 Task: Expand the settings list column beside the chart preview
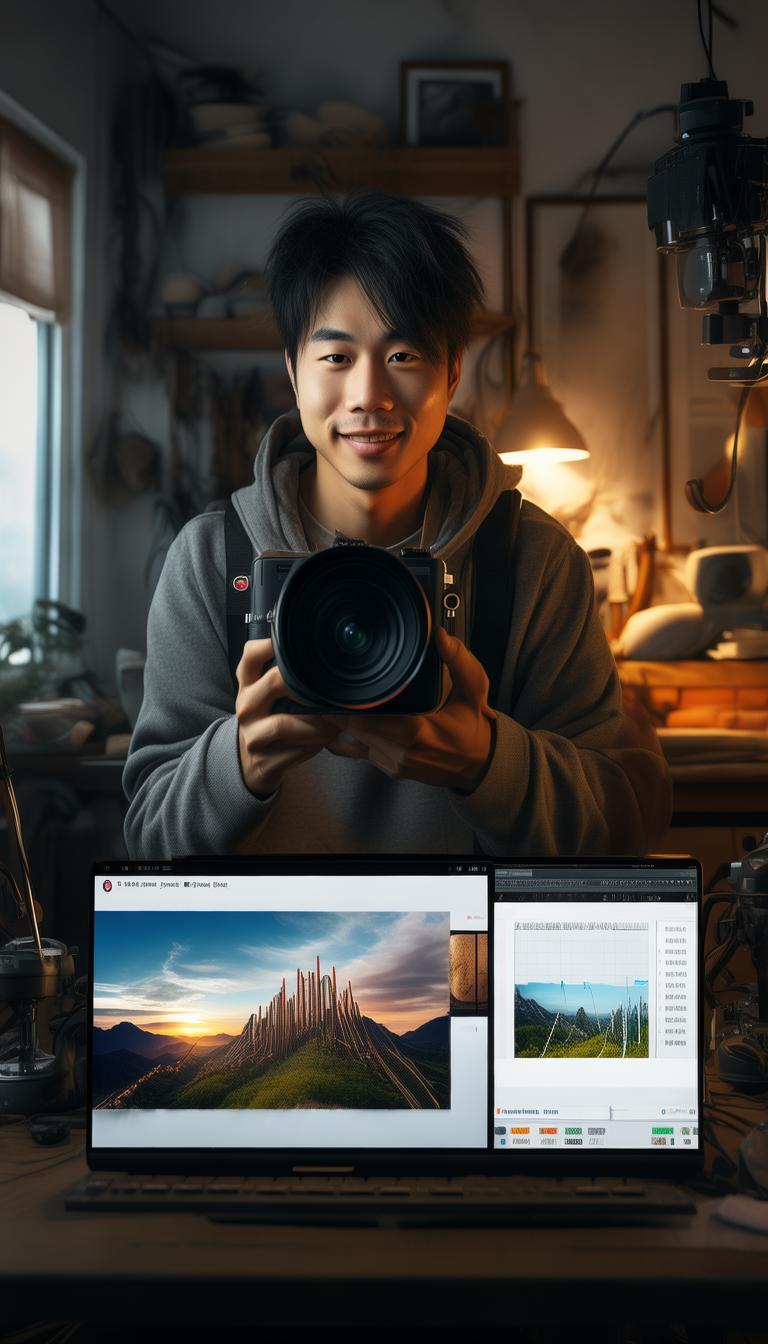[675, 988]
